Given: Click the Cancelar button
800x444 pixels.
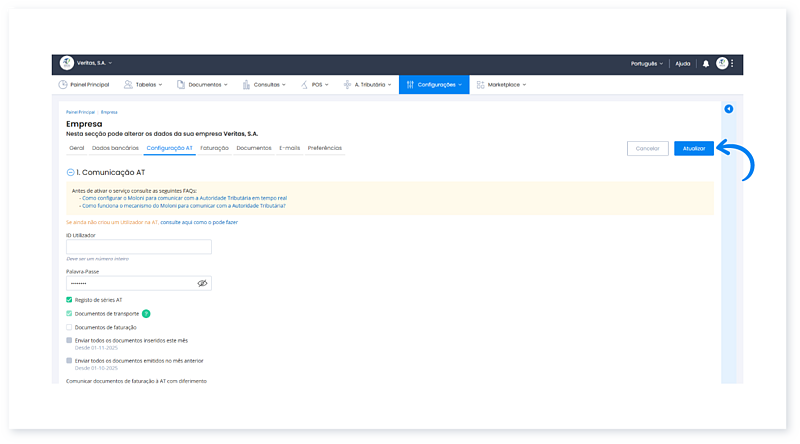Looking at the screenshot, I should [x=647, y=148].
